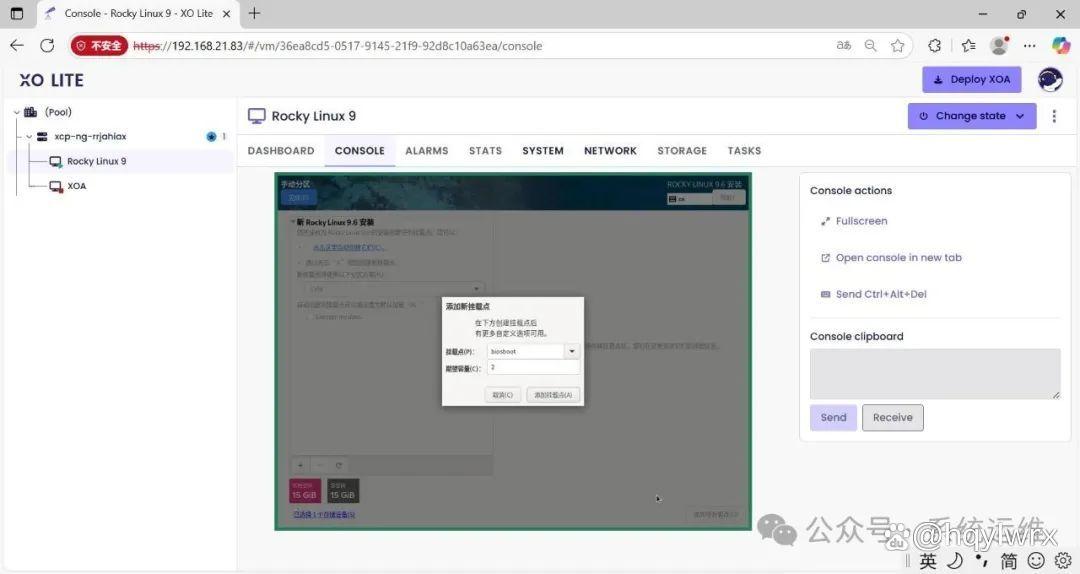The width and height of the screenshot is (1080, 574).
Task: Click the desired capacity field in dialog
Action: click(533, 368)
